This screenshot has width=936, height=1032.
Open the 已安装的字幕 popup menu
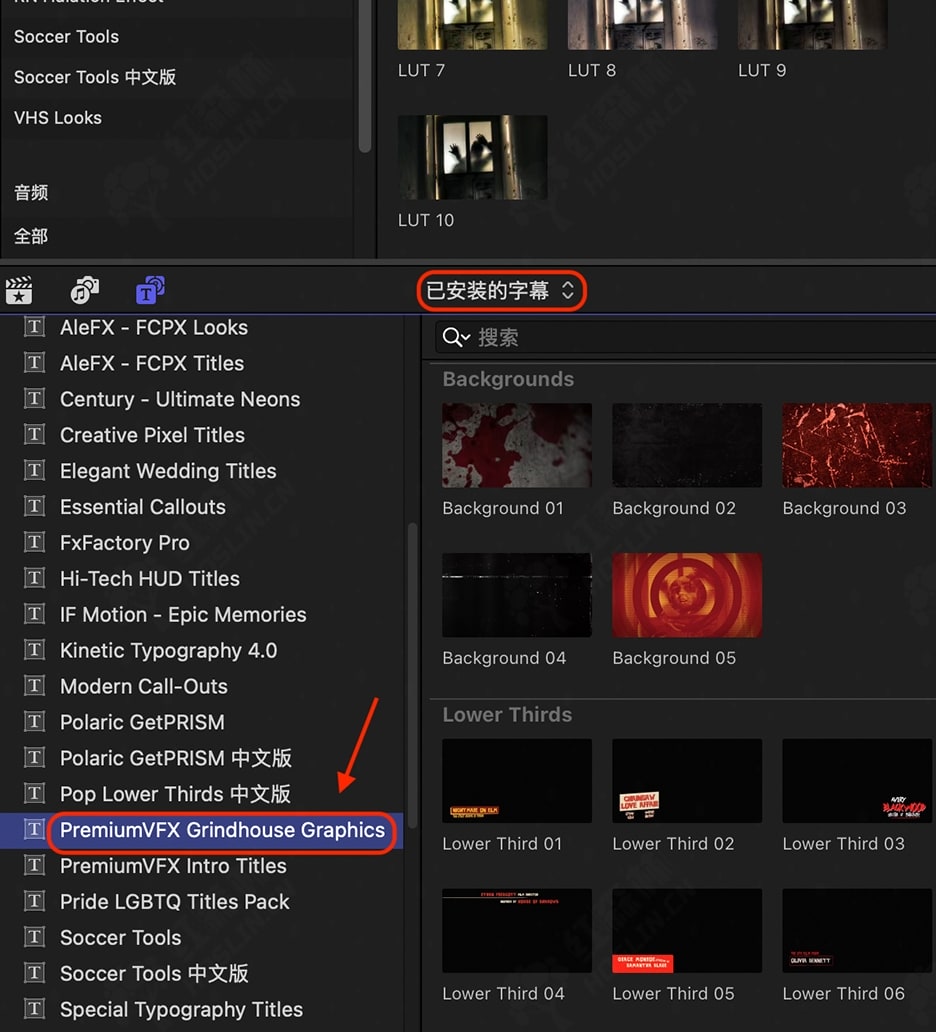tap(501, 290)
